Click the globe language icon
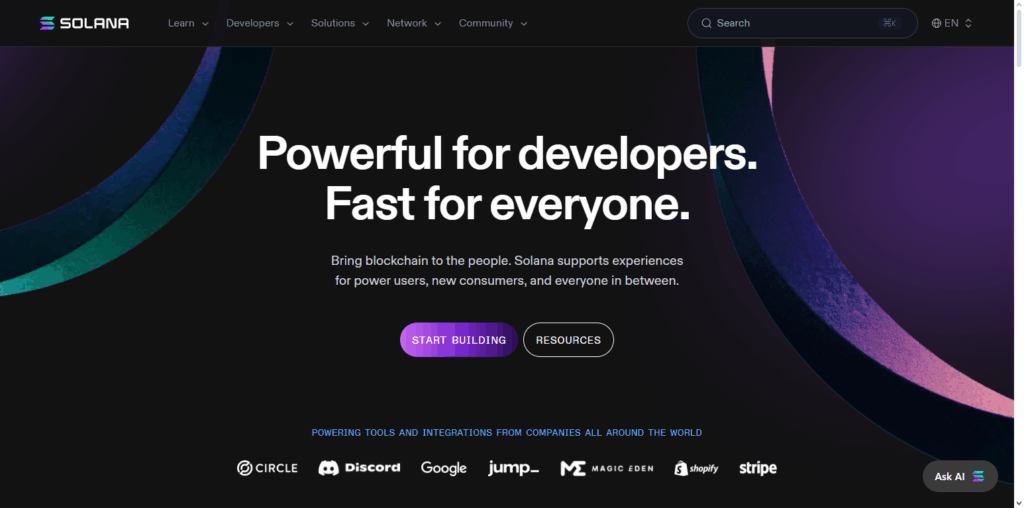Viewport: 1024px width, 508px height. coord(936,23)
